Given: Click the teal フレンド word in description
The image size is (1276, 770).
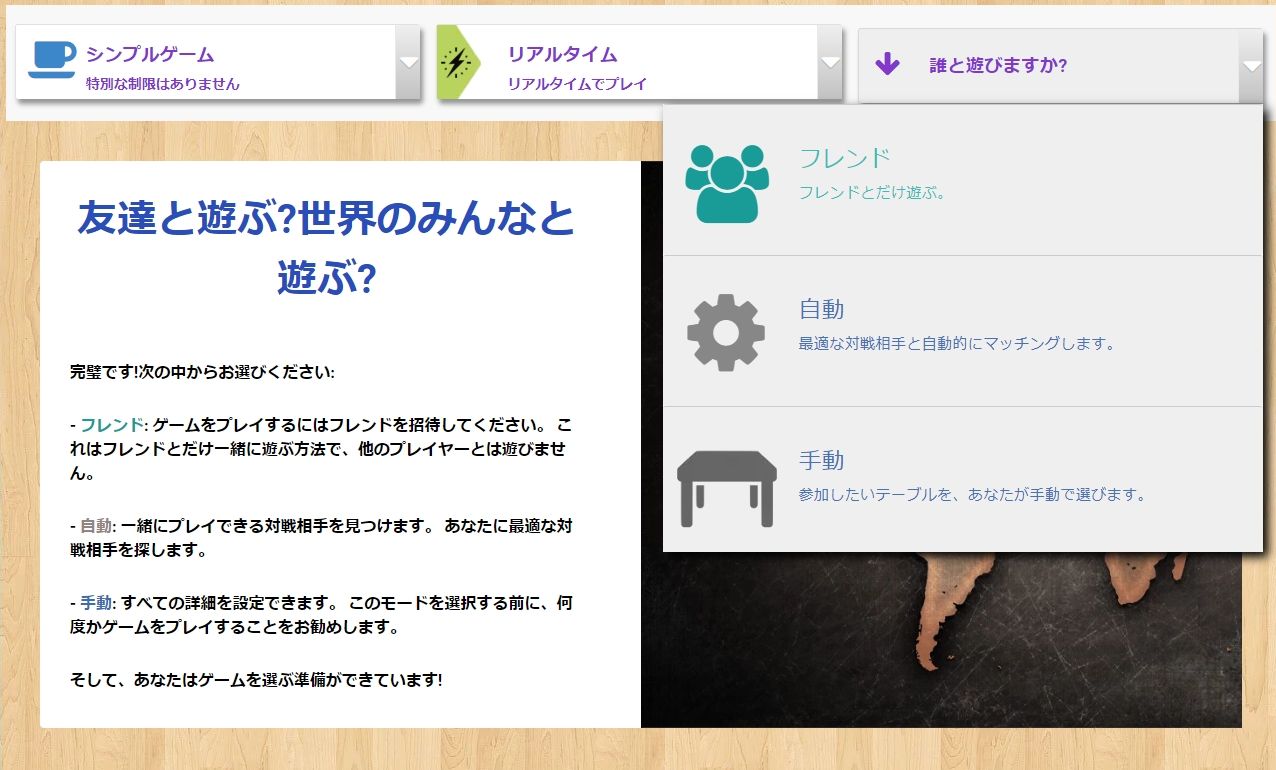Looking at the screenshot, I should tap(112, 423).
